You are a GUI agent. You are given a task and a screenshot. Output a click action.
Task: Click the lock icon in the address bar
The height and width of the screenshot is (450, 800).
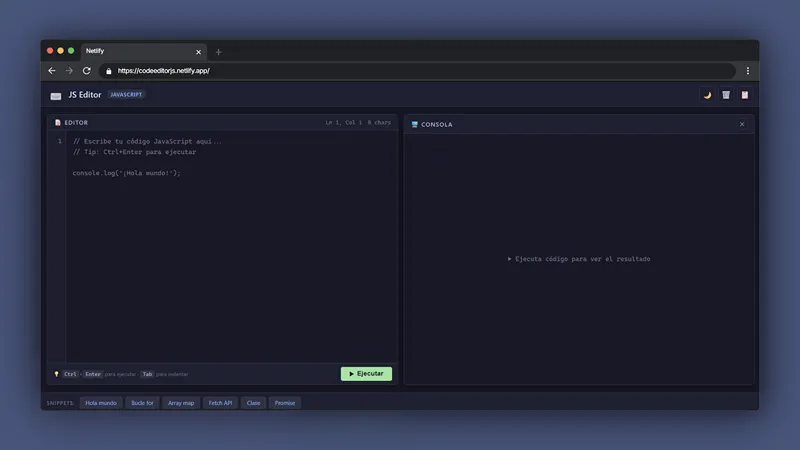click(x=108, y=71)
